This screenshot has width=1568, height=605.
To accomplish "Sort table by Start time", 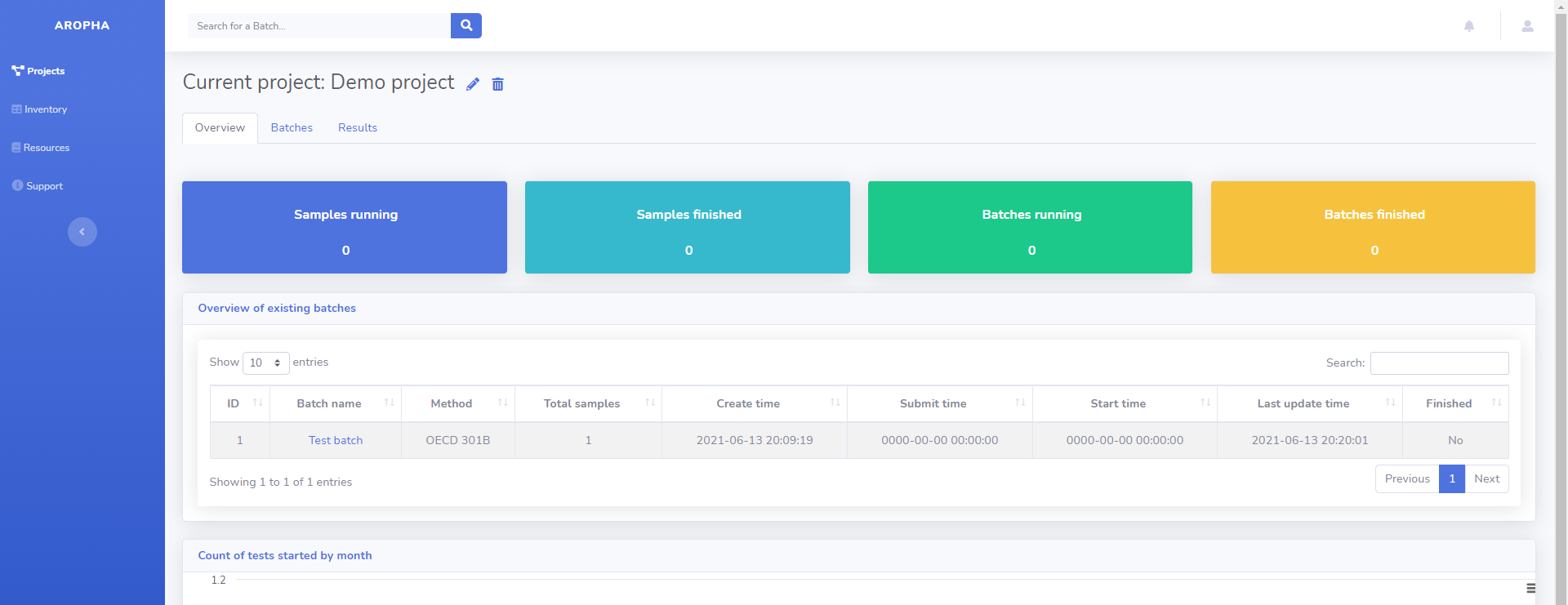I will click(1125, 403).
